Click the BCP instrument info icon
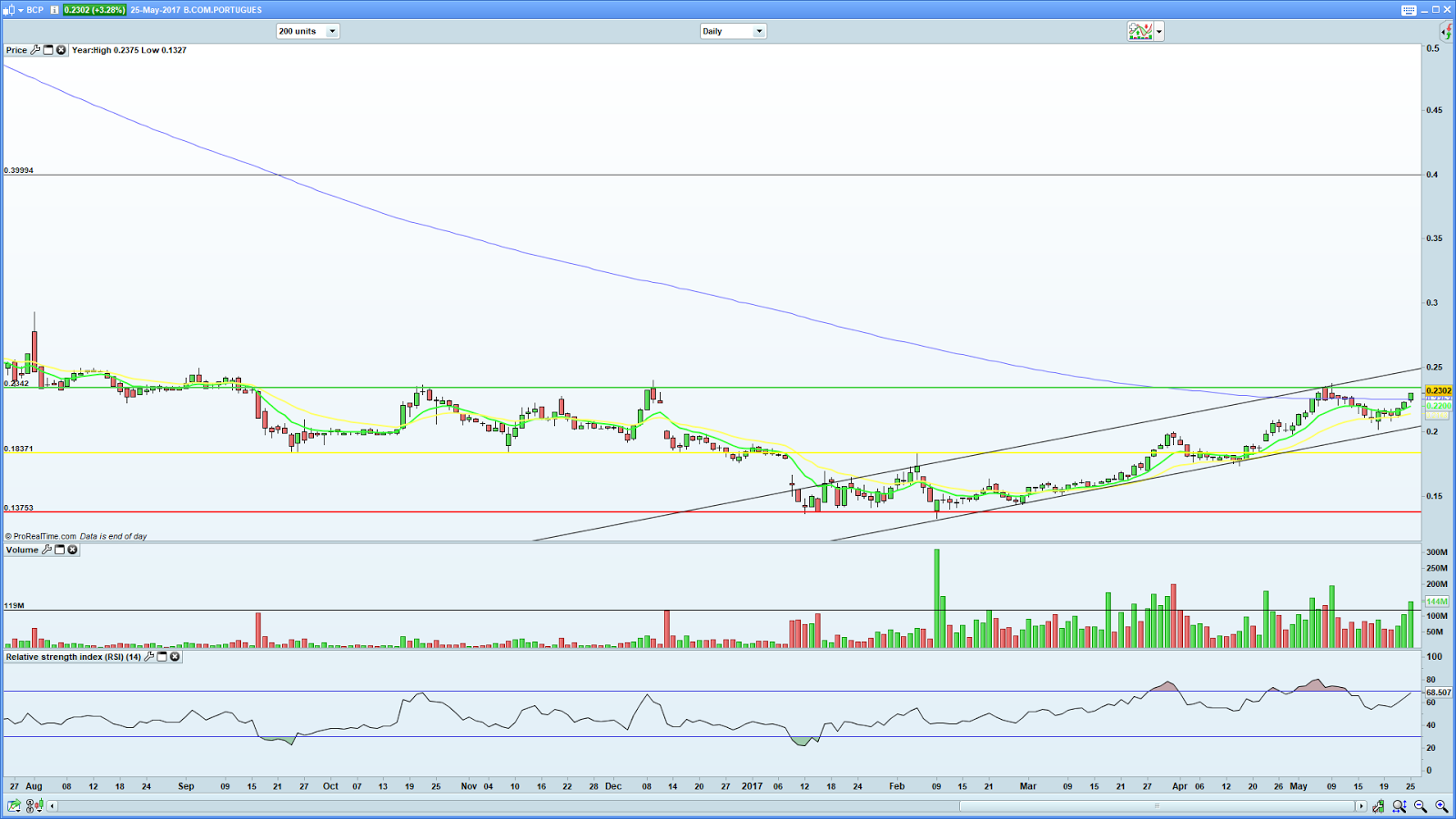1456x819 pixels. point(55,10)
